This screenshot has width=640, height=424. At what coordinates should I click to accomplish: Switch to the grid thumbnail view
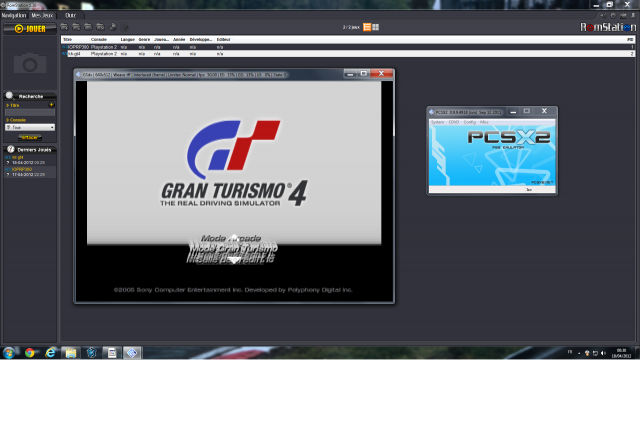click(x=376, y=27)
